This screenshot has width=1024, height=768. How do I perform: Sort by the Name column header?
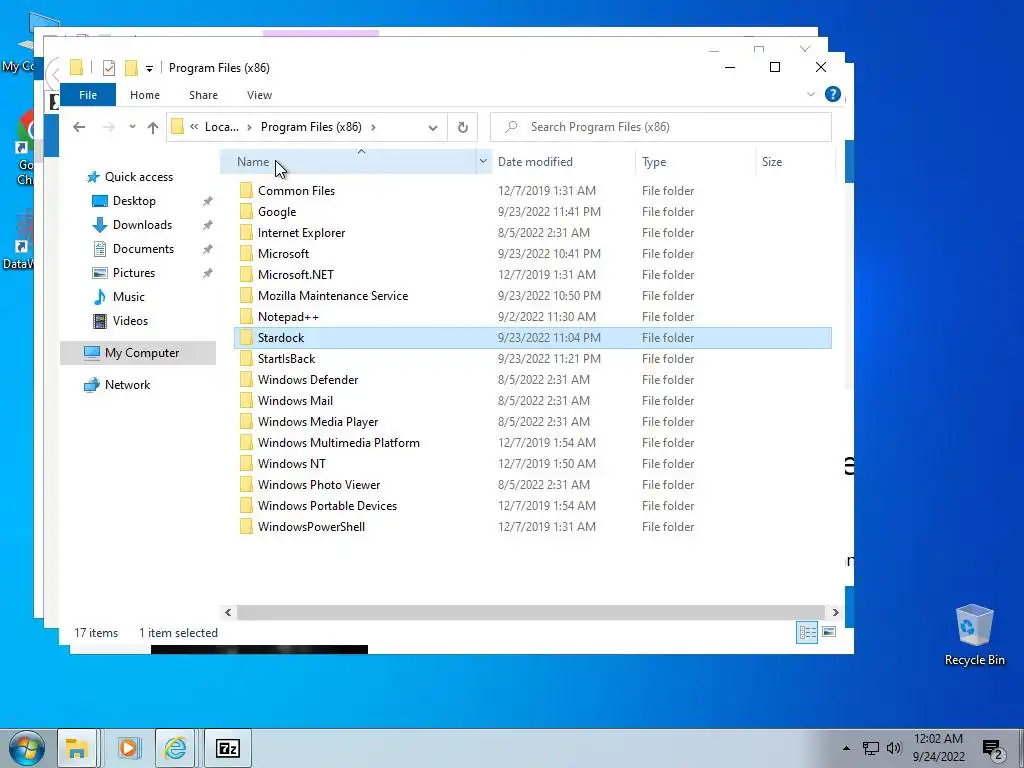(253, 162)
